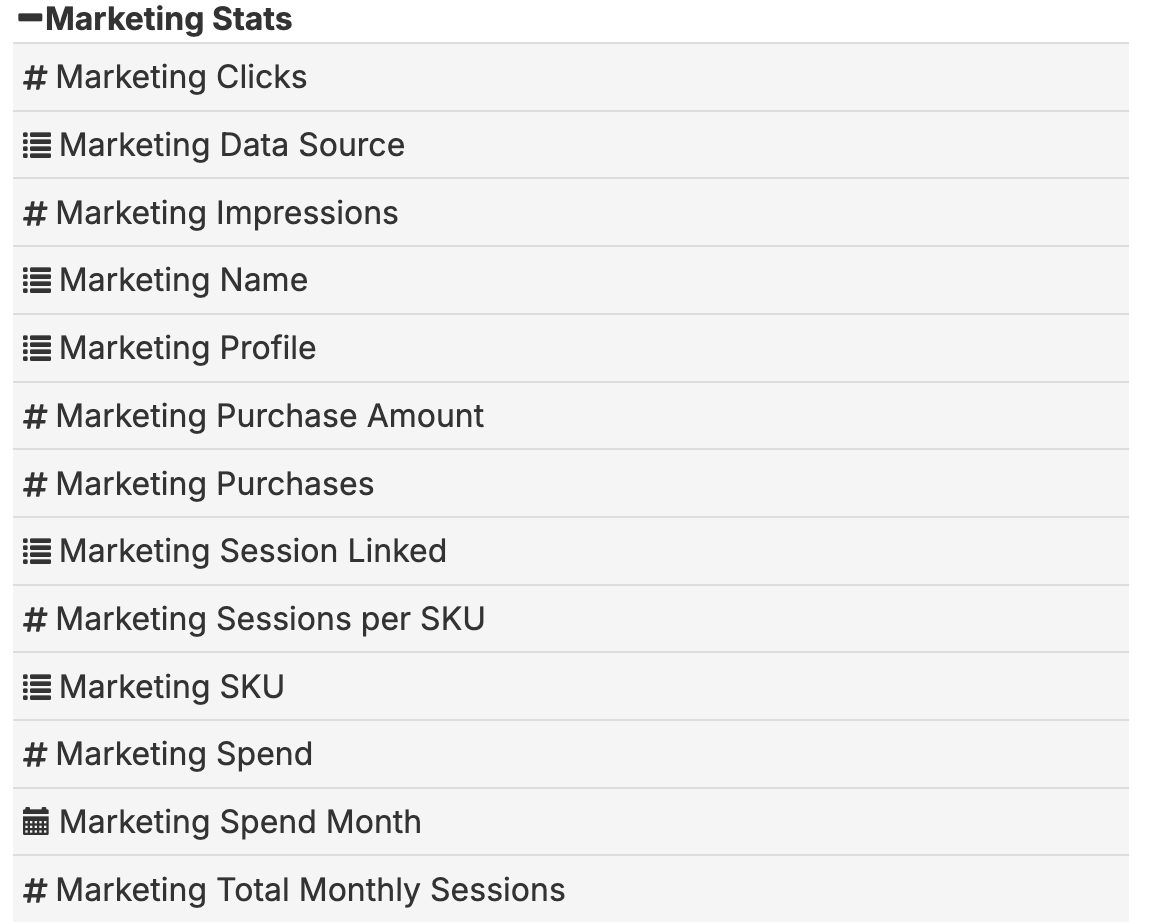Select the Marketing Purchase Amount field
This screenshot has height=924, width=1150.
click(x=270, y=417)
